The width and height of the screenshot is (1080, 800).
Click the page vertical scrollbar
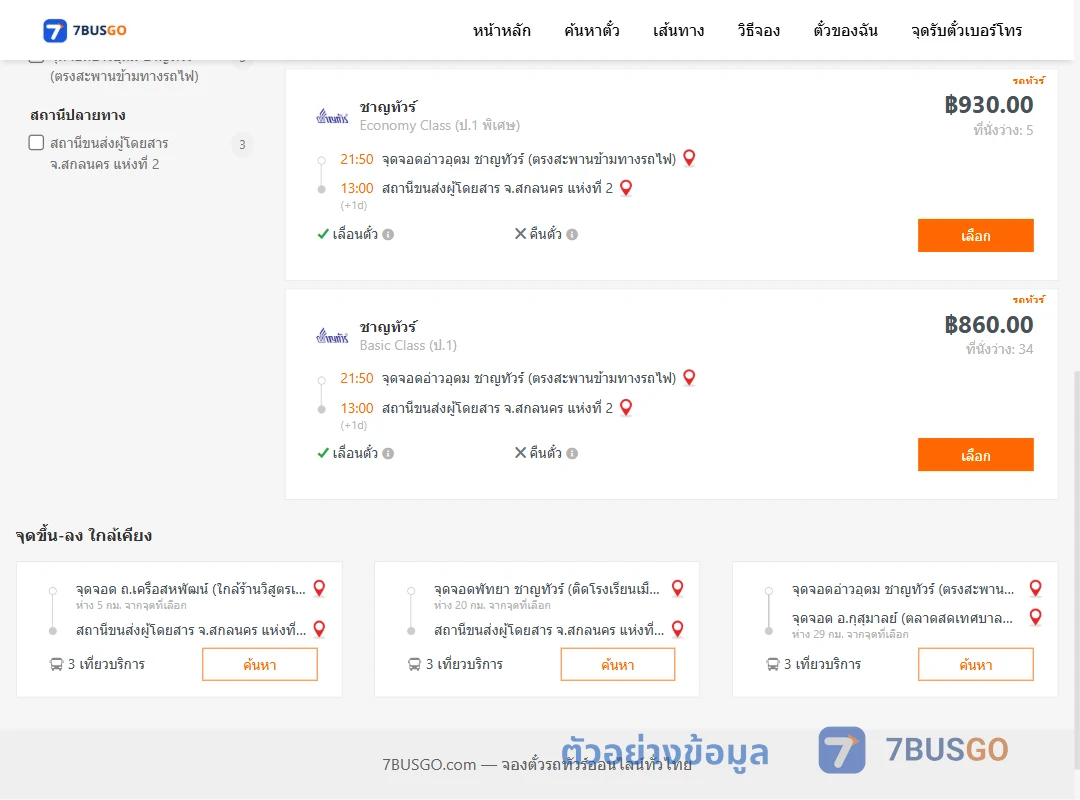(x=1076, y=569)
